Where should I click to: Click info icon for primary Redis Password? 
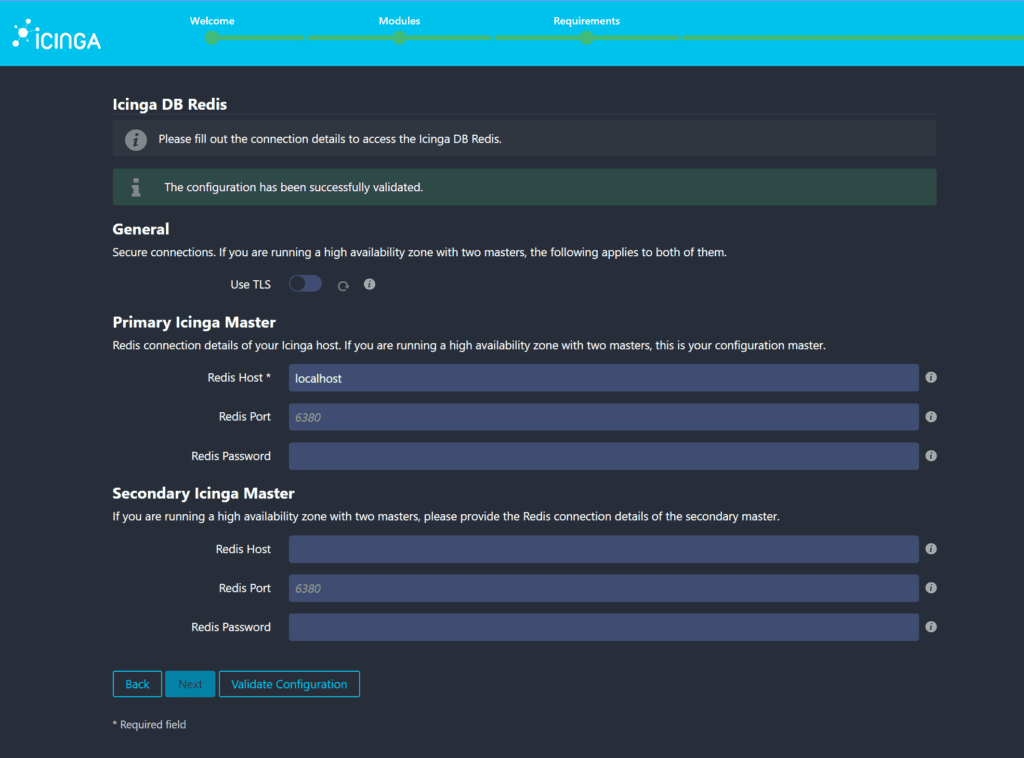[x=931, y=456]
